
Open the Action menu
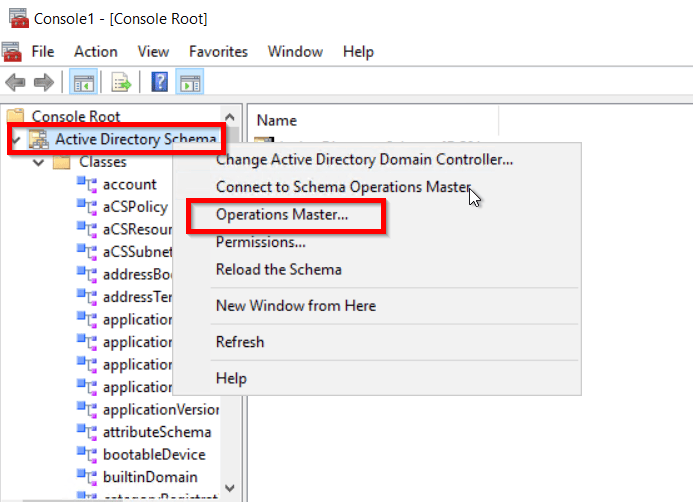95,52
